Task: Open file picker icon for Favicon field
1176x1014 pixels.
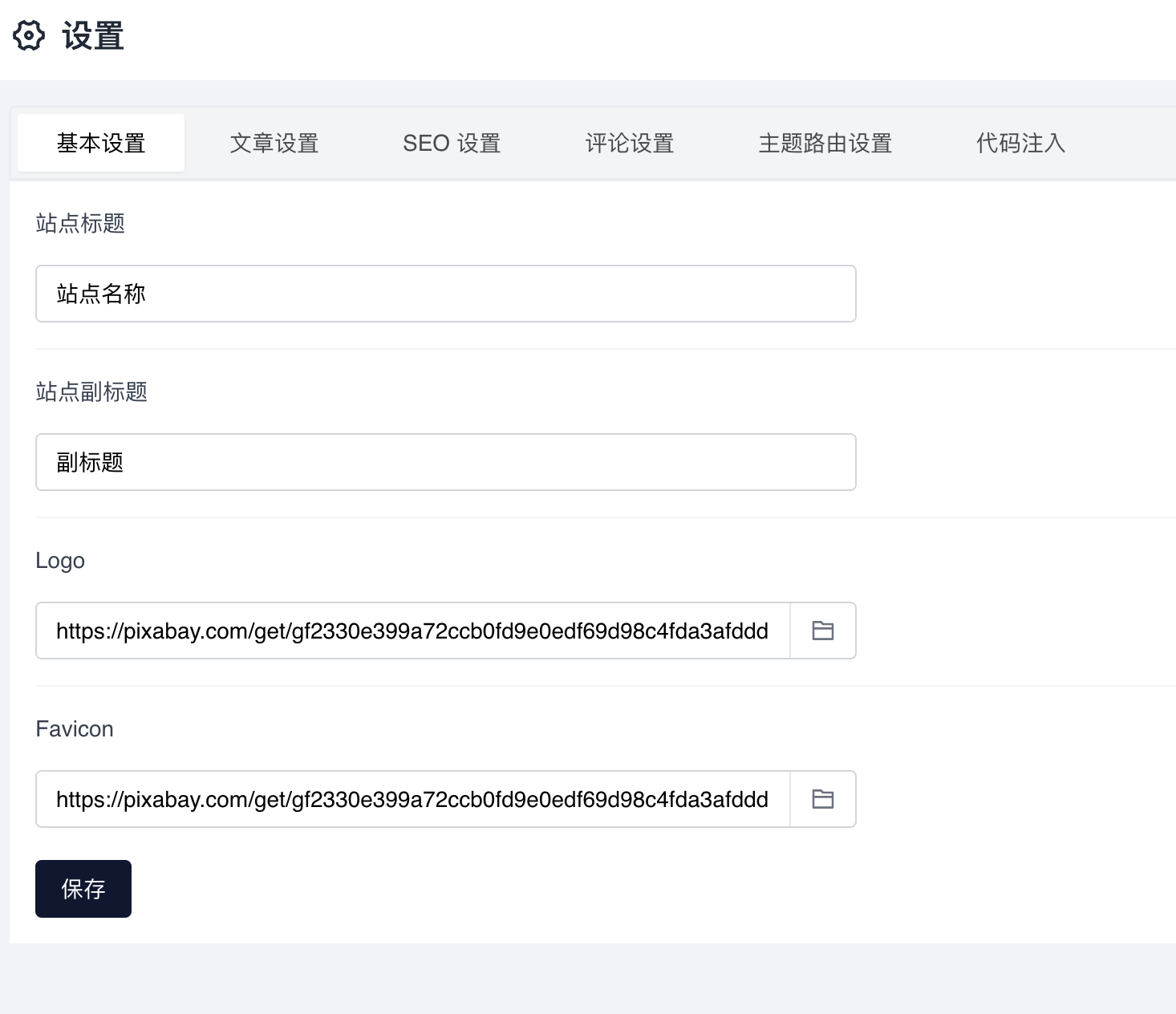Action: 823,799
